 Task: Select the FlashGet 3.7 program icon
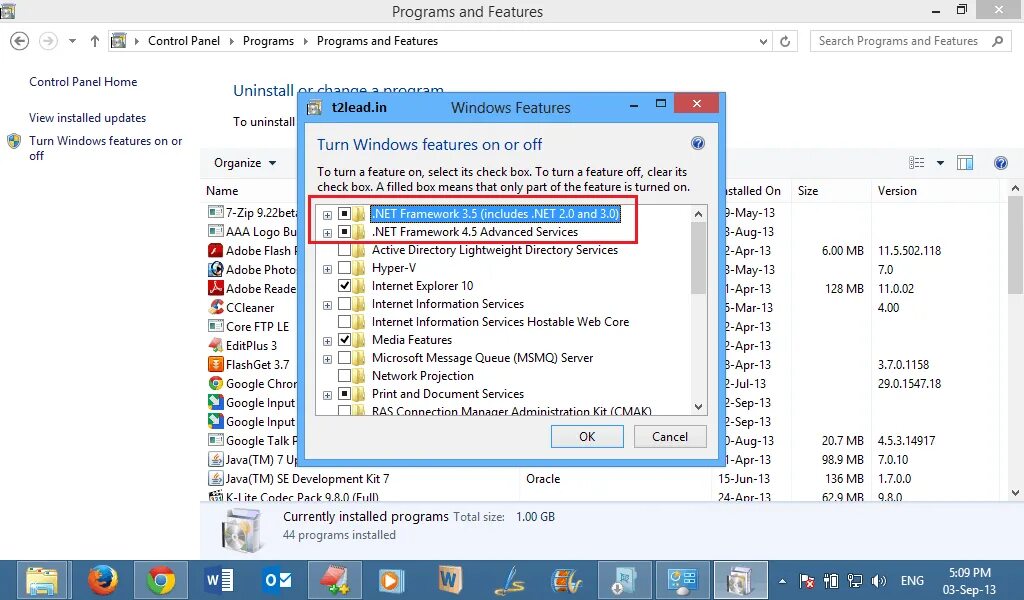point(216,364)
